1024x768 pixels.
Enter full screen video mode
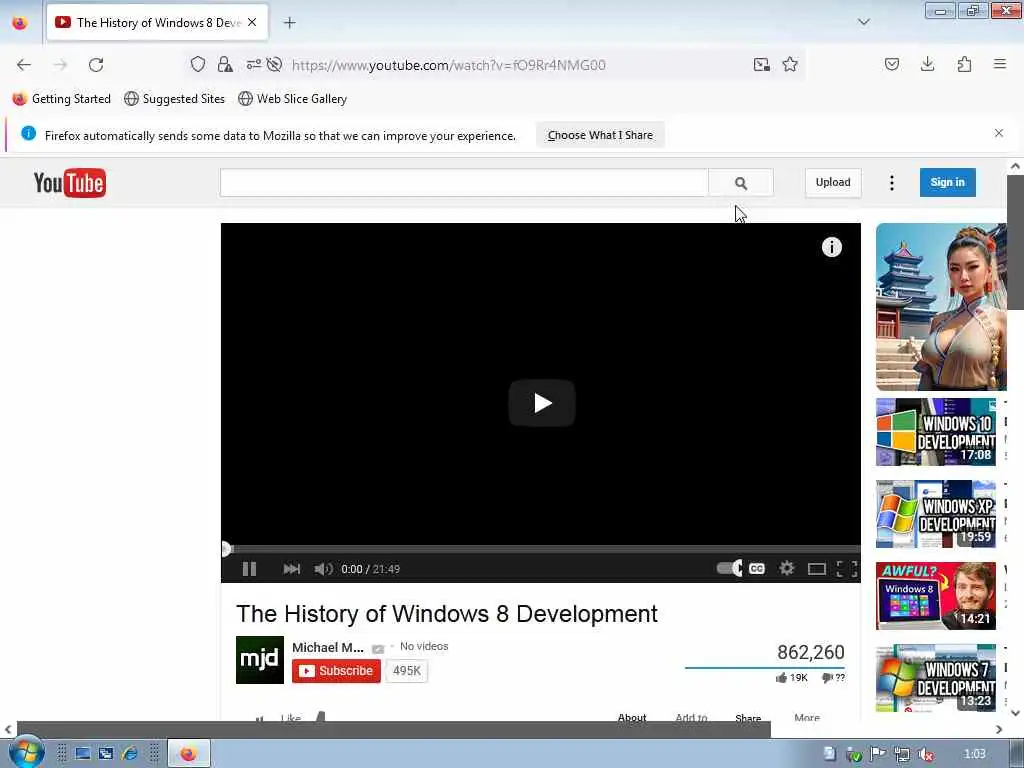[x=847, y=569]
